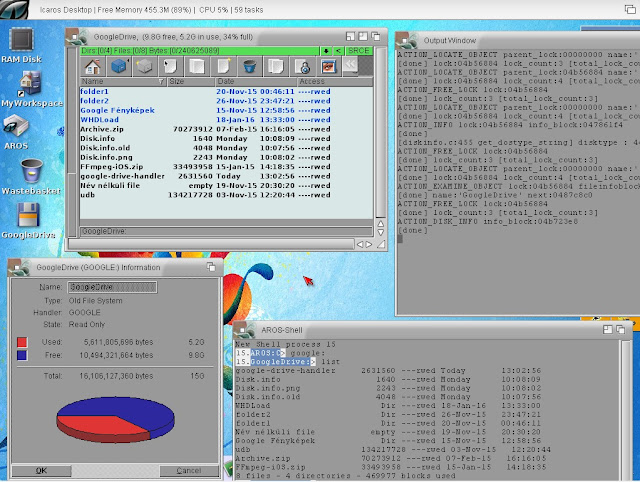Click the padlock protect toolbar icon

(x=303, y=66)
